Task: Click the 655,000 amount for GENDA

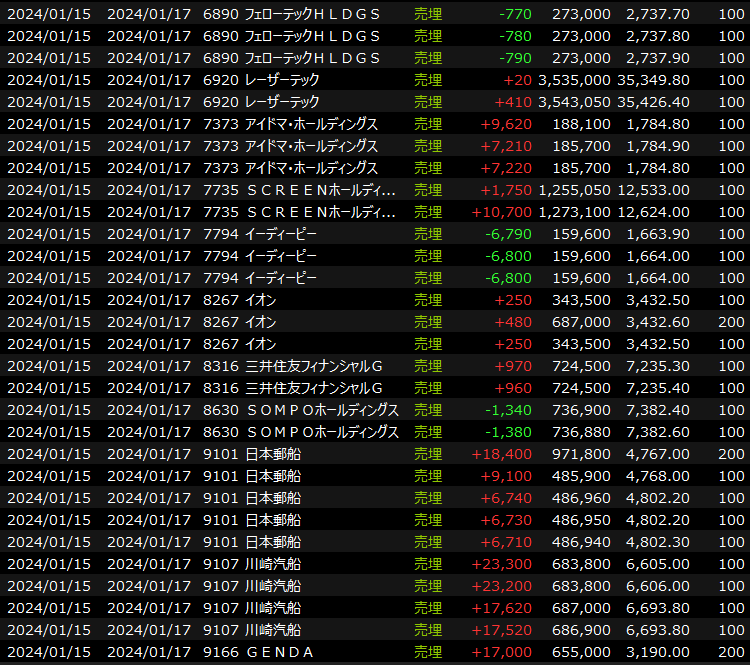Action: pyautogui.click(x=582, y=652)
